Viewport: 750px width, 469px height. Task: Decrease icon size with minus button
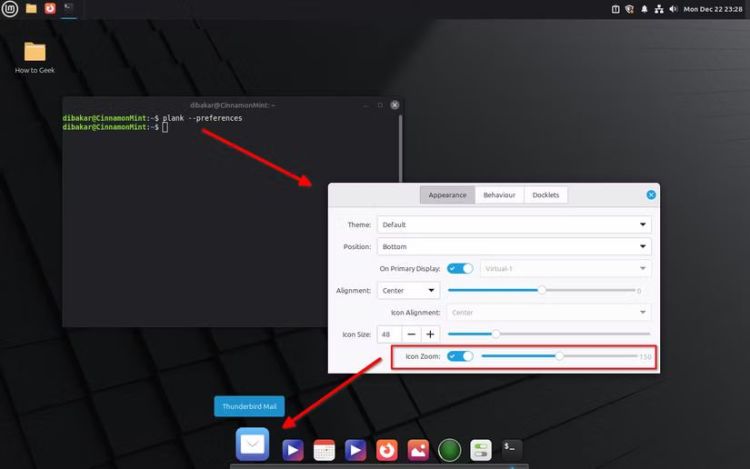[412, 334]
